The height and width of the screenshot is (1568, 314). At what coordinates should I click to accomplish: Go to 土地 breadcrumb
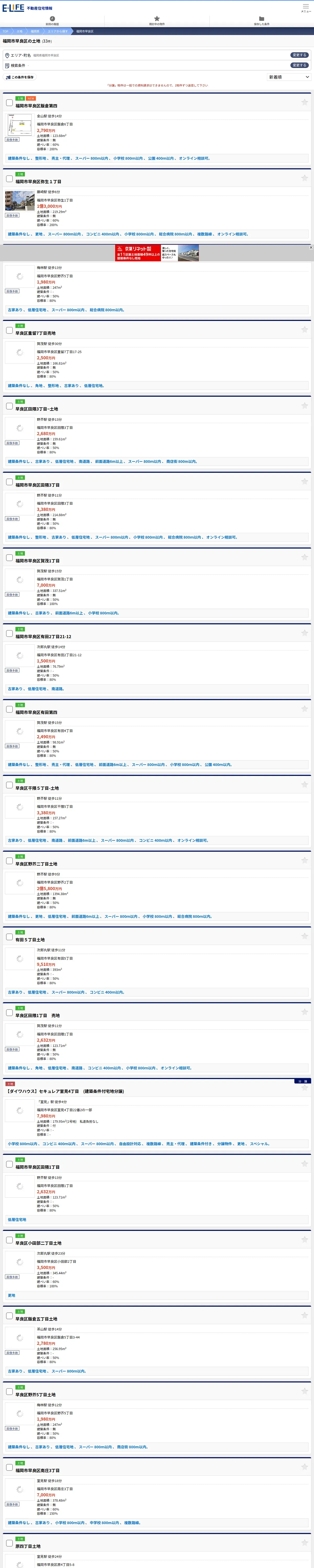[x=20, y=31]
